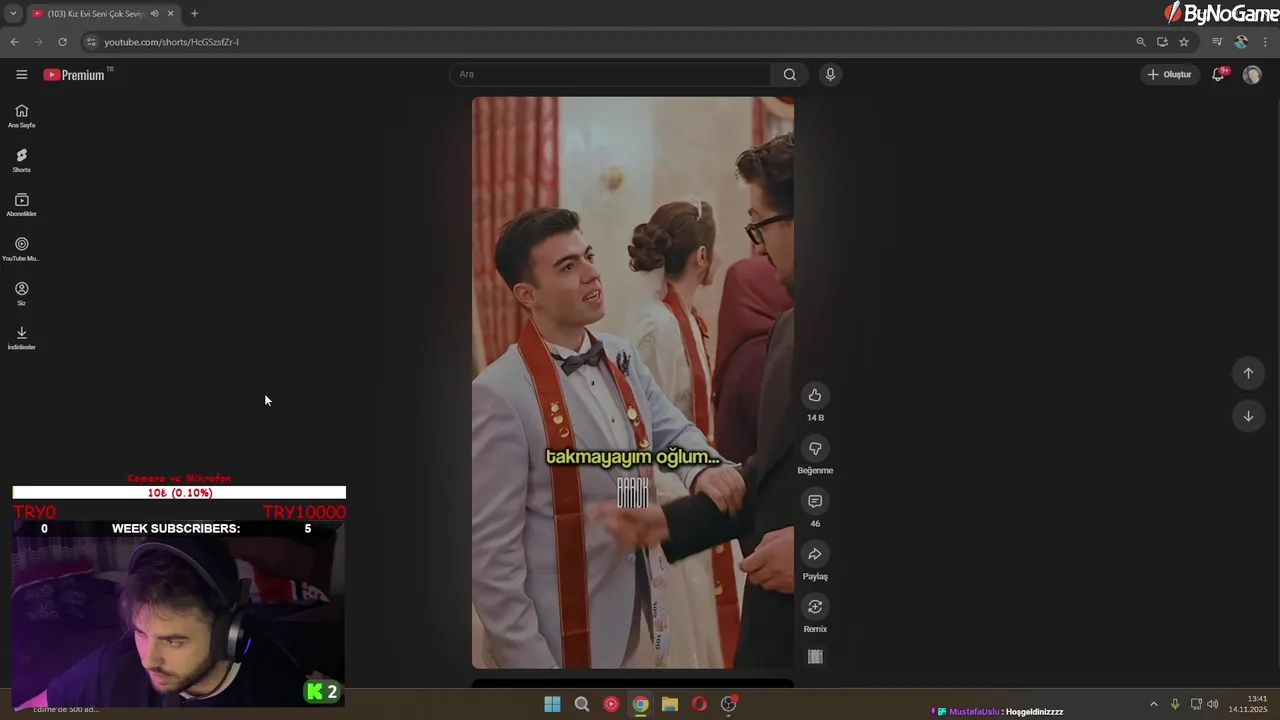Click in the Ara search field
1280x720 pixels.
pos(610,75)
